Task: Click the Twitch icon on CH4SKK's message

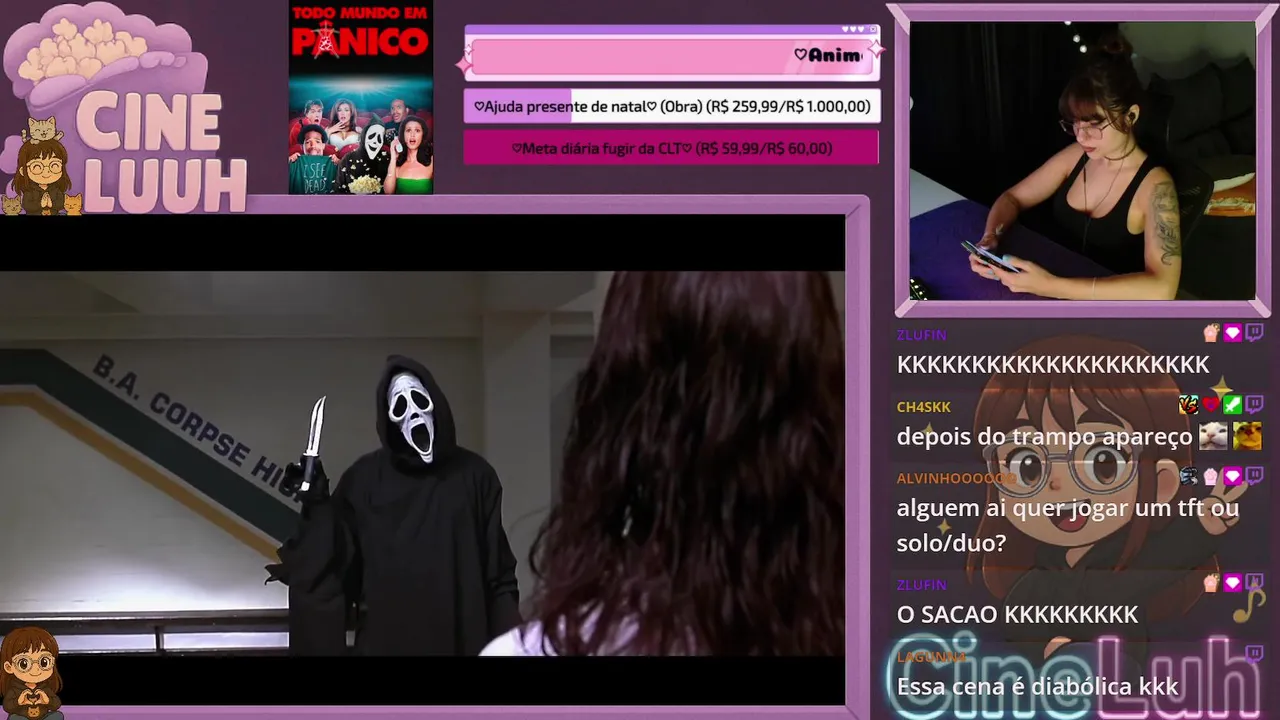Action: coord(1254,405)
